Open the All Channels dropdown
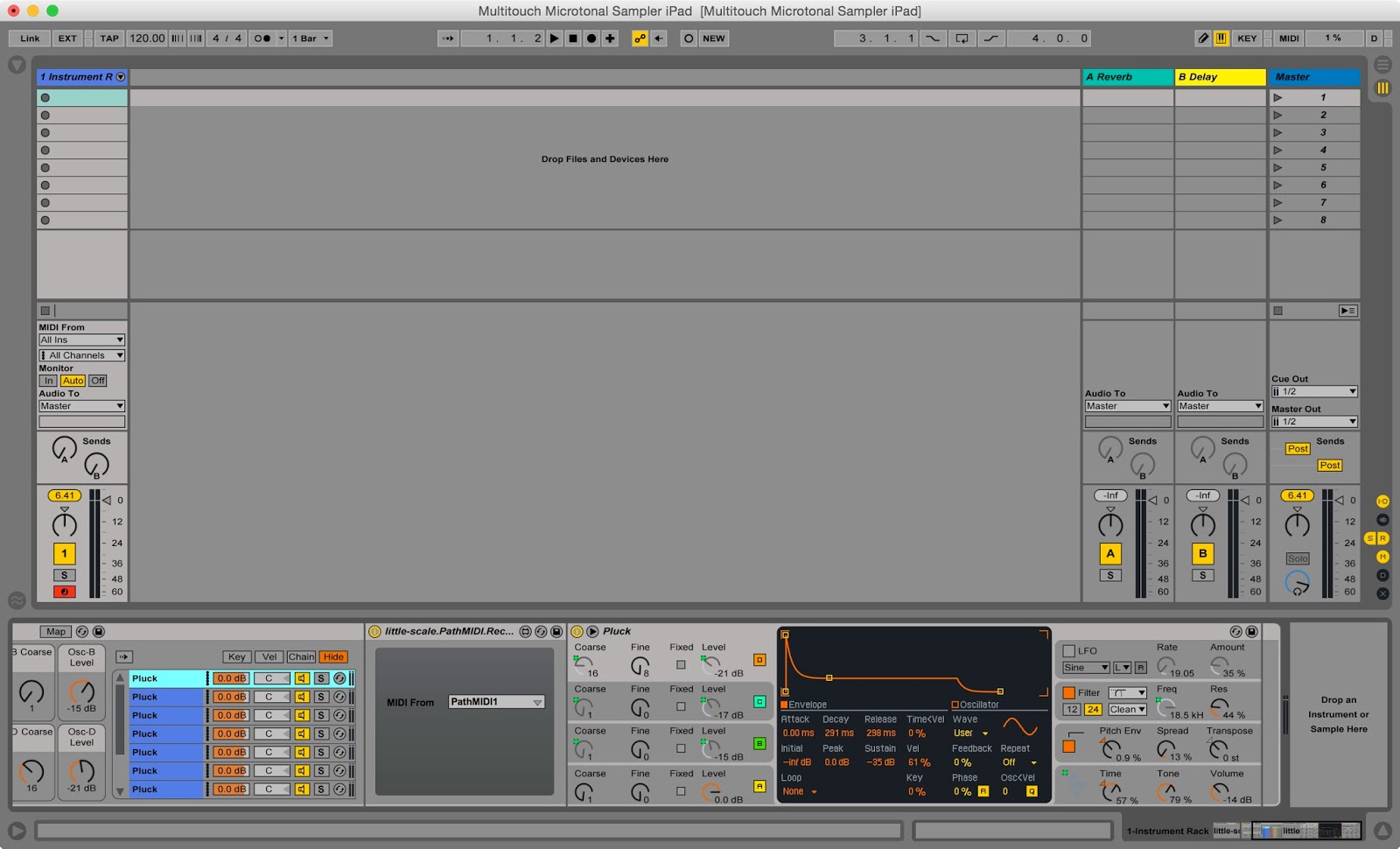The image size is (1400, 849). point(81,355)
